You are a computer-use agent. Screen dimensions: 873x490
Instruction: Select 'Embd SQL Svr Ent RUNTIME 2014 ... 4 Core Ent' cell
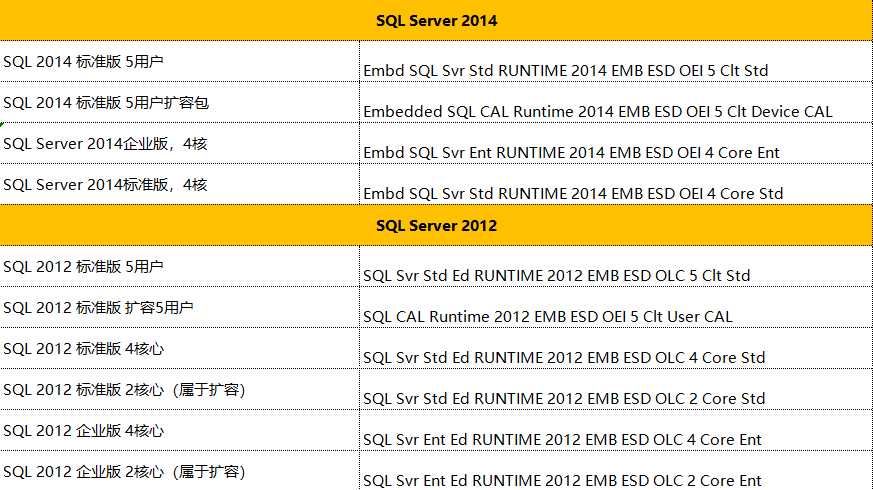tap(616, 143)
